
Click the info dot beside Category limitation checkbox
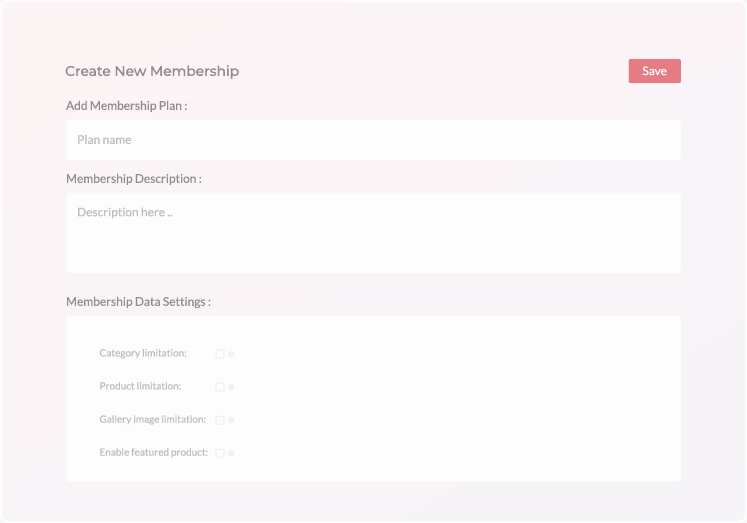coord(231,354)
